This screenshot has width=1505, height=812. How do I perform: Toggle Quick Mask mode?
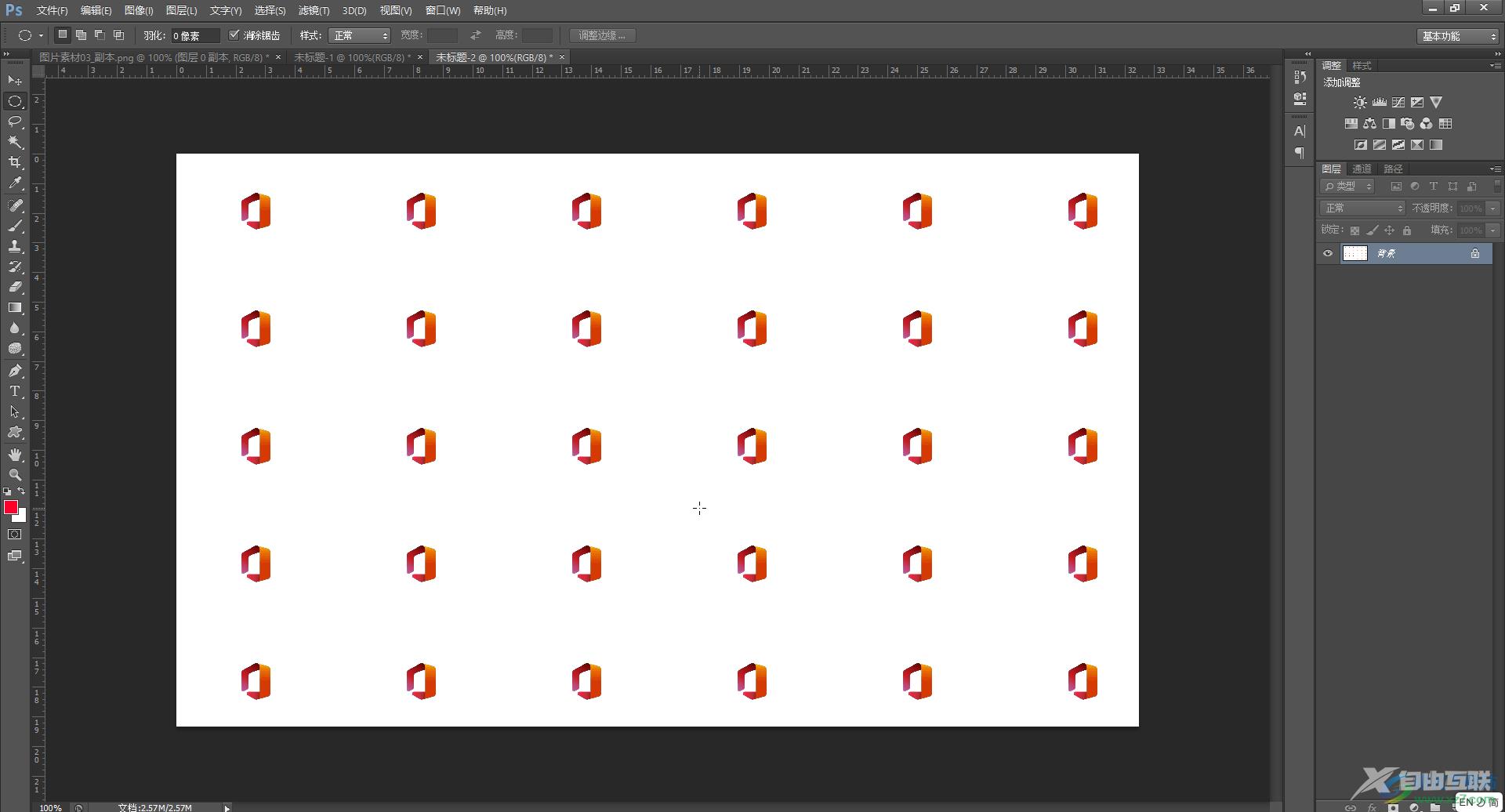click(15, 535)
